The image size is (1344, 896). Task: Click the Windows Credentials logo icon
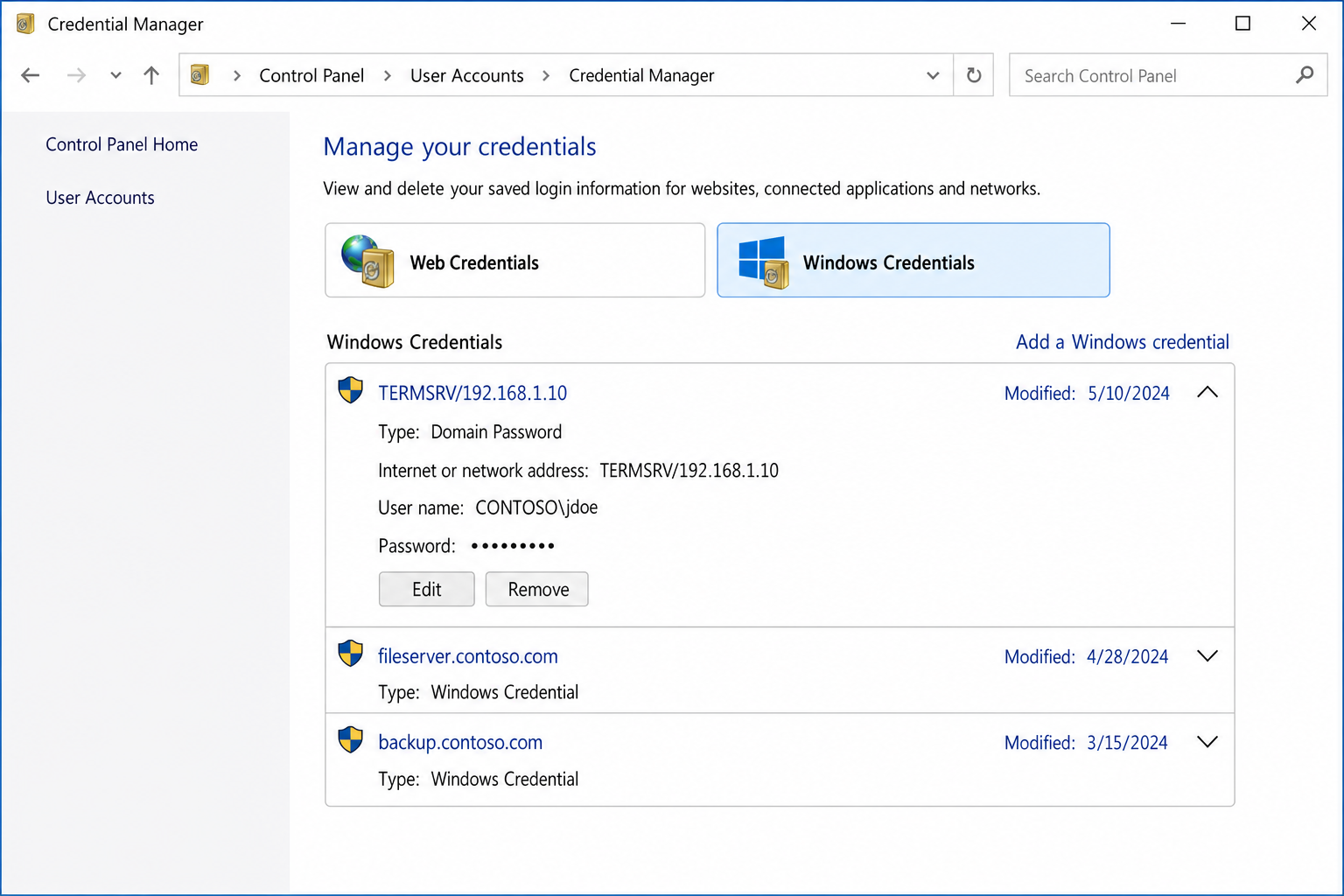click(763, 262)
